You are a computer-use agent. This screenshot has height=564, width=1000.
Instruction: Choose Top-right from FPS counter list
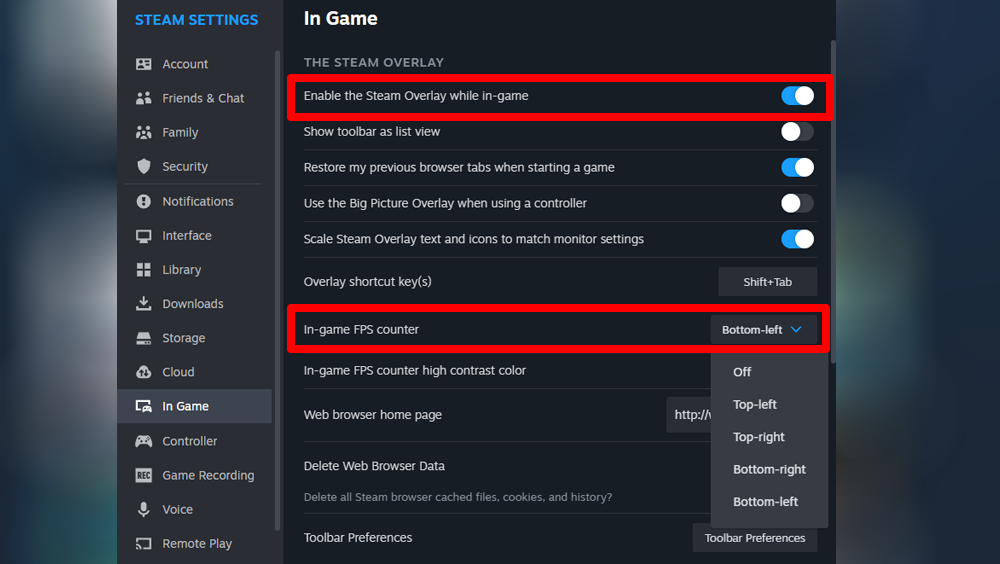[x=759, y=437]
